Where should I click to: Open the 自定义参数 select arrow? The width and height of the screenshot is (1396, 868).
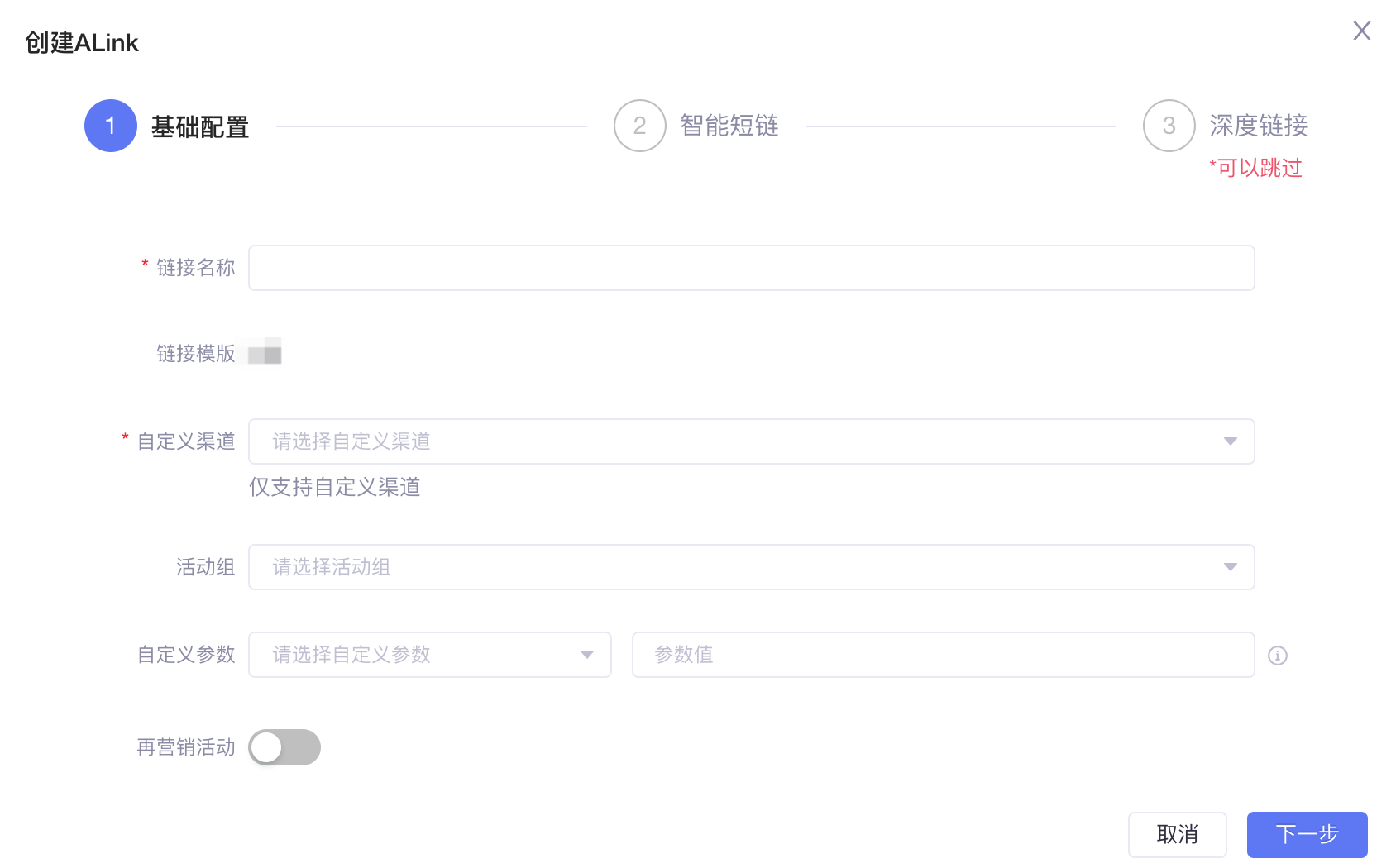(x=587, y=655)
